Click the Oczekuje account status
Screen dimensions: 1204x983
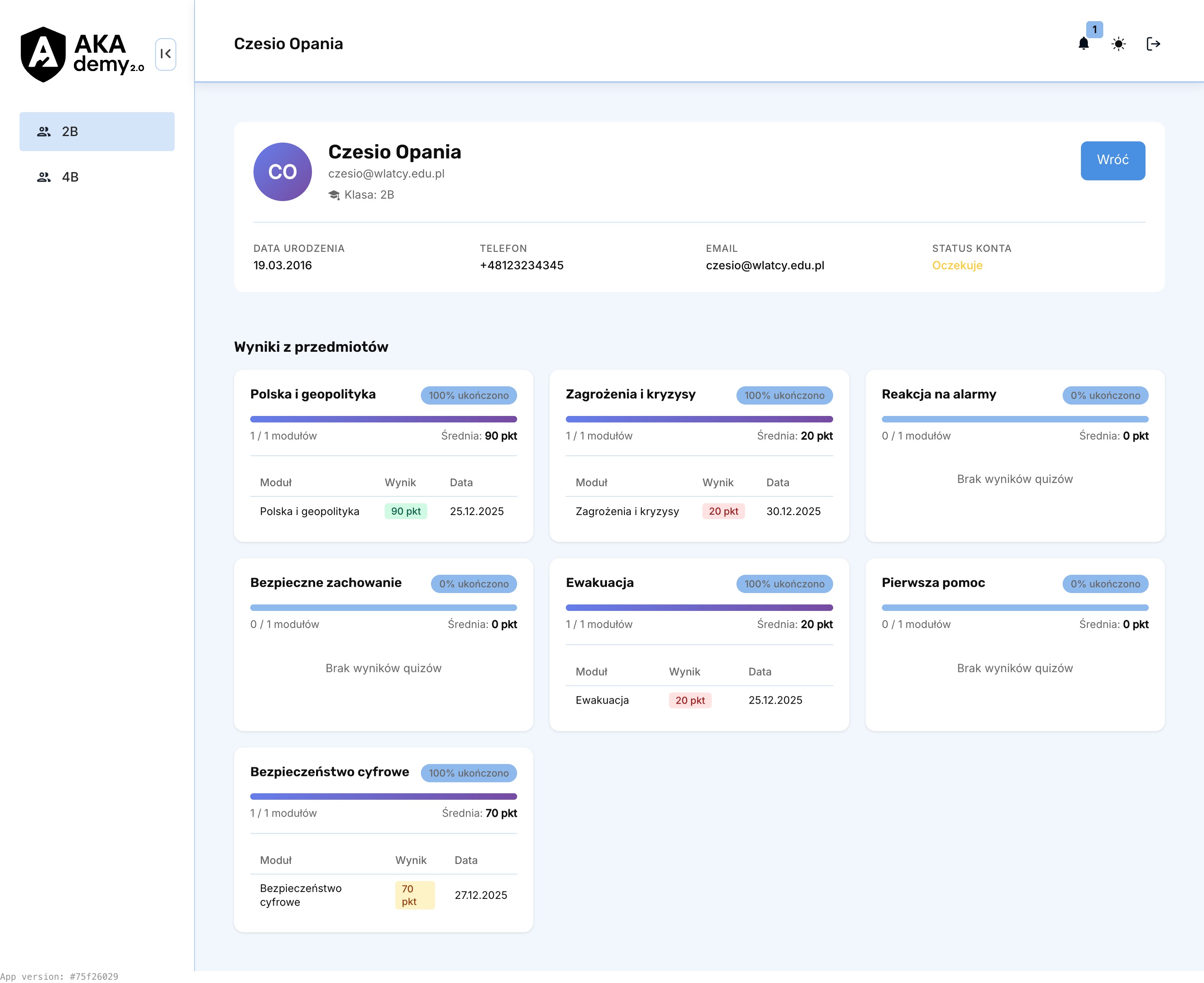coord(957,266)
